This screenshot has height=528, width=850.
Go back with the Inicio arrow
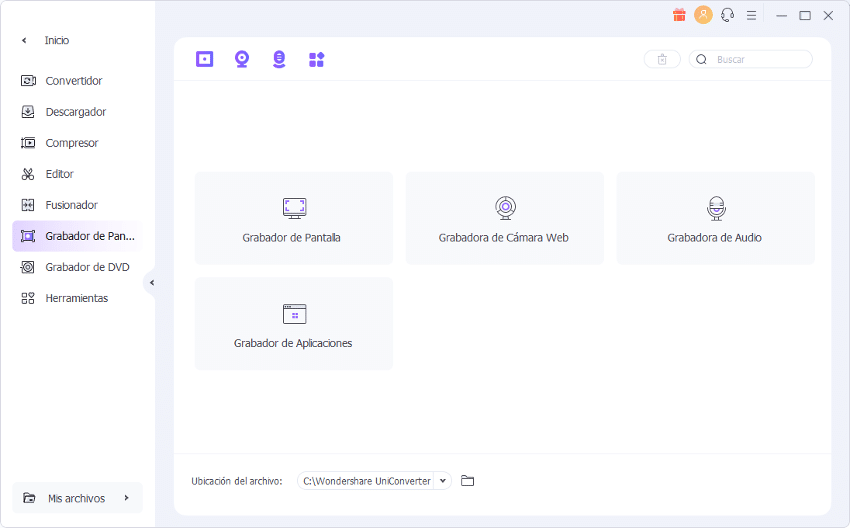(x=25, y=40)
